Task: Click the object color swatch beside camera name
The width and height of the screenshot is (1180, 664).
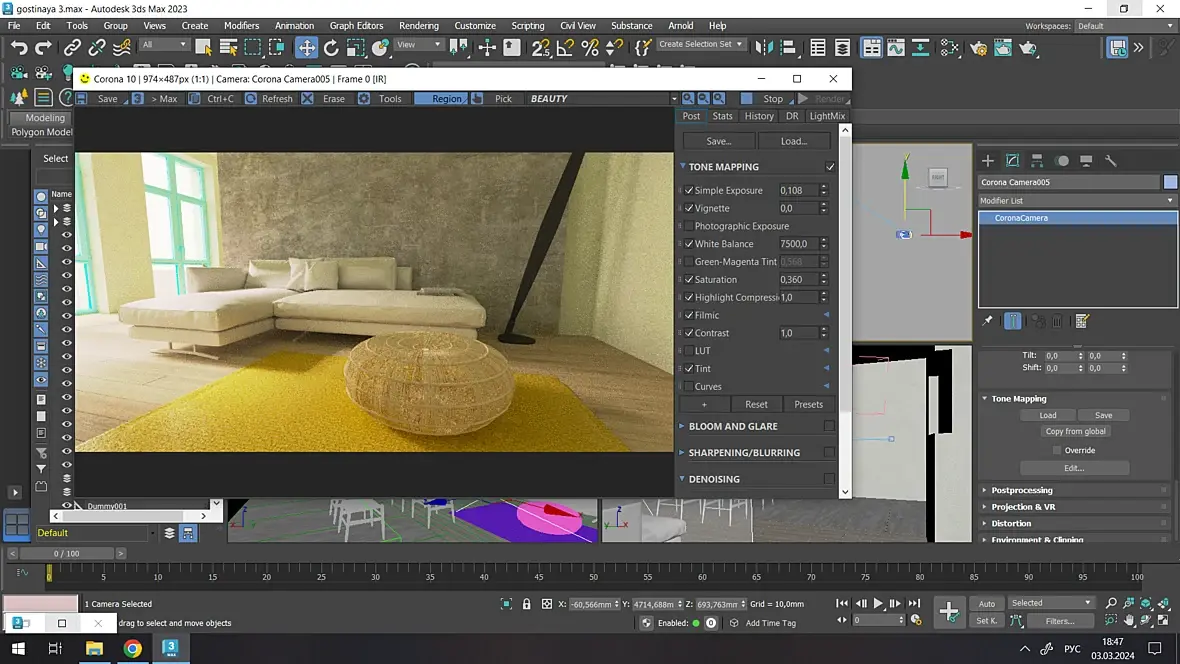Action: 1170,182
